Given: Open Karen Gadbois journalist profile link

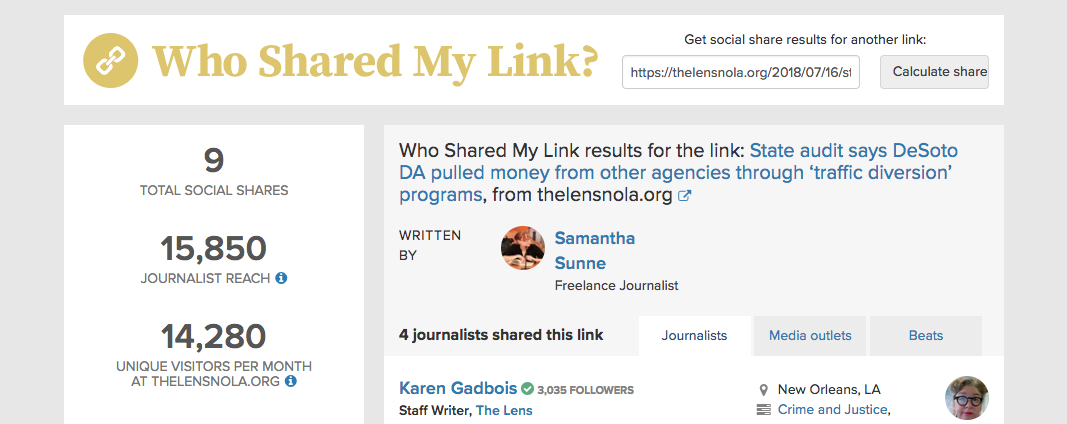Looking at the screenshot, I should pyautogui.click(x=458, y=389).
